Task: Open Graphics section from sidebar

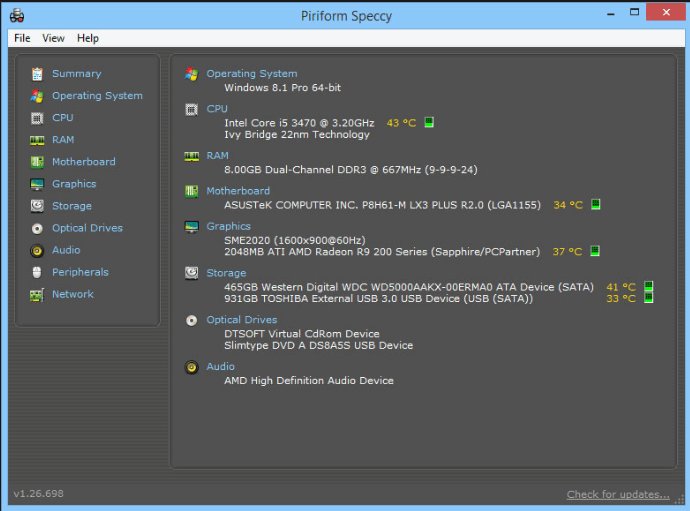Action: [x=74, y=184]
